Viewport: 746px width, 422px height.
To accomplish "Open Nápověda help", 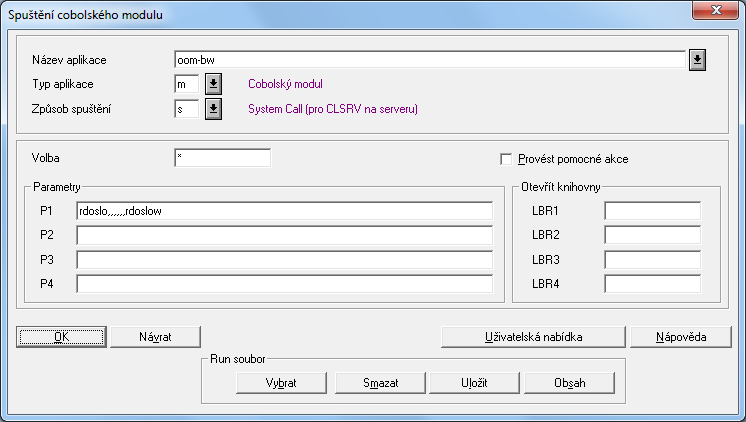I will (x=681, y=337).
